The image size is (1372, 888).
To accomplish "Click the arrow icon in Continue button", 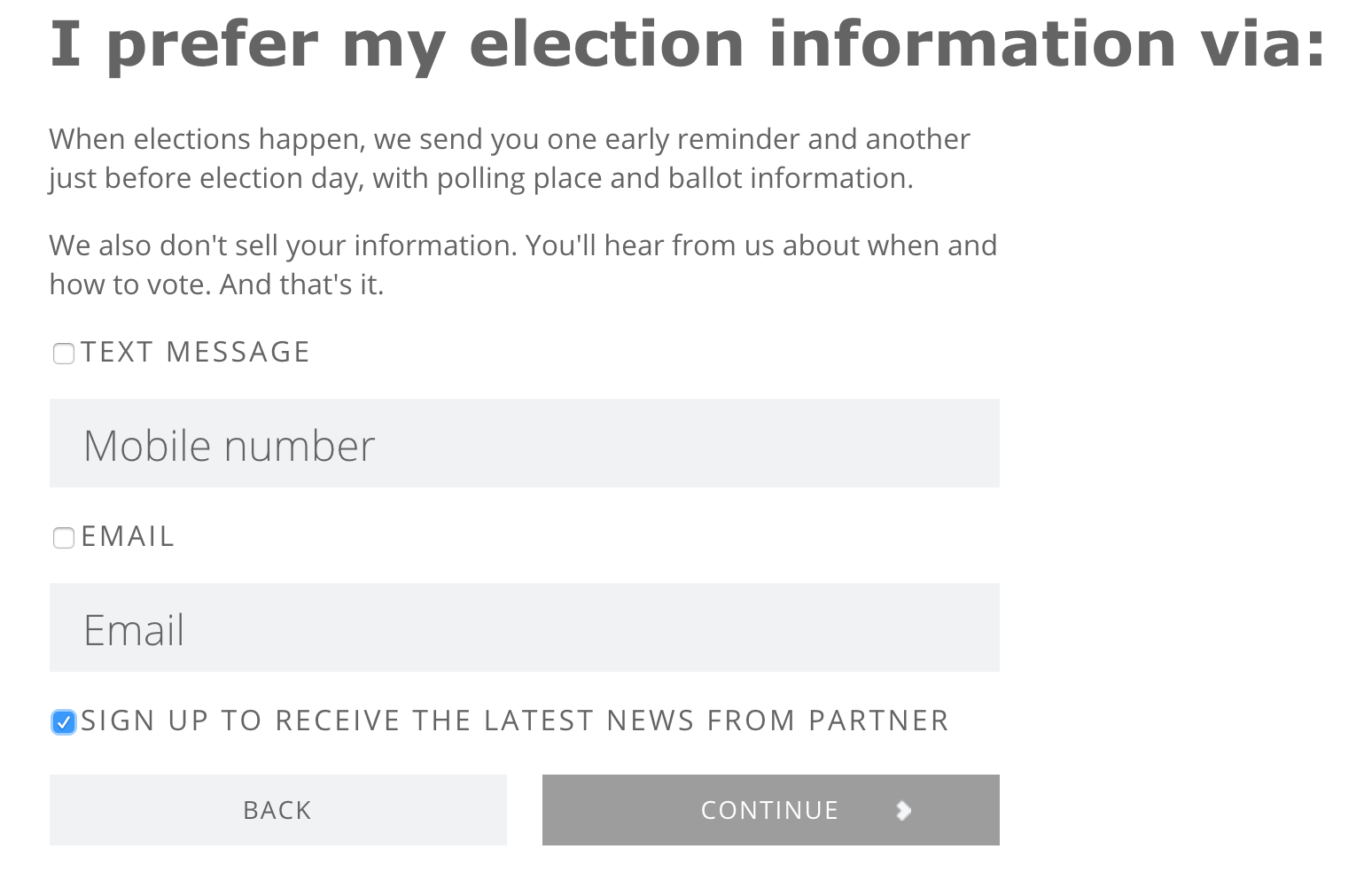I will [x=903, y=810].
